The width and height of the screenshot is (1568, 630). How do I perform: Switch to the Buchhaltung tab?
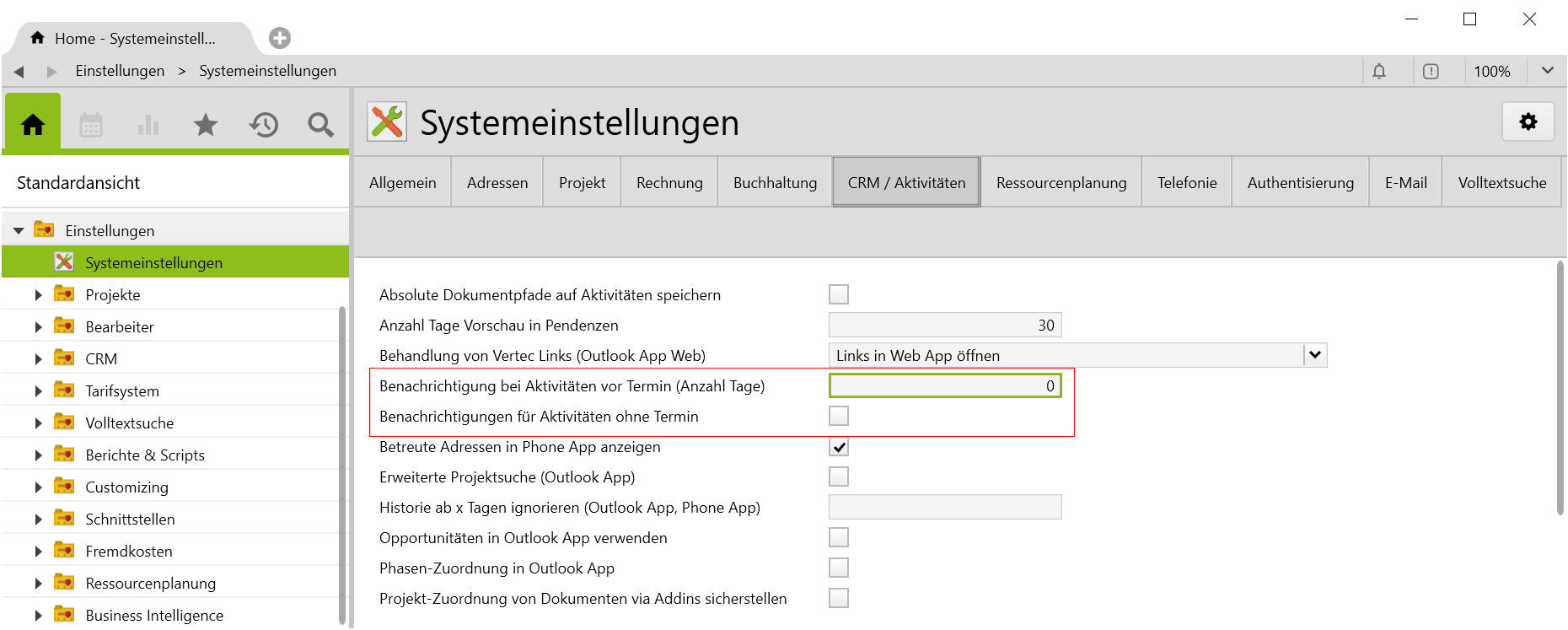775,183
